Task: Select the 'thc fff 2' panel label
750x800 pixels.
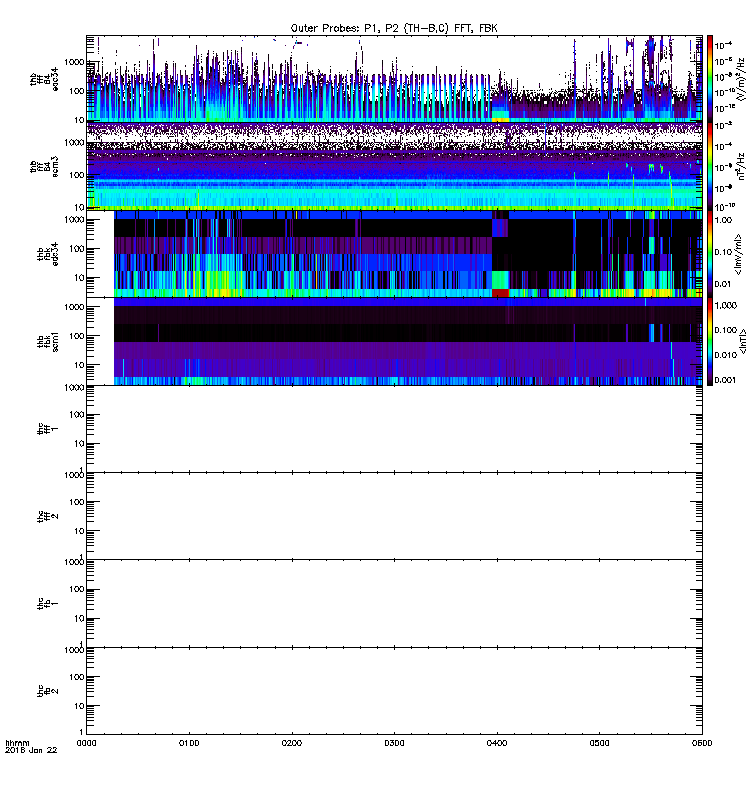Action: (x=47, y=516)
